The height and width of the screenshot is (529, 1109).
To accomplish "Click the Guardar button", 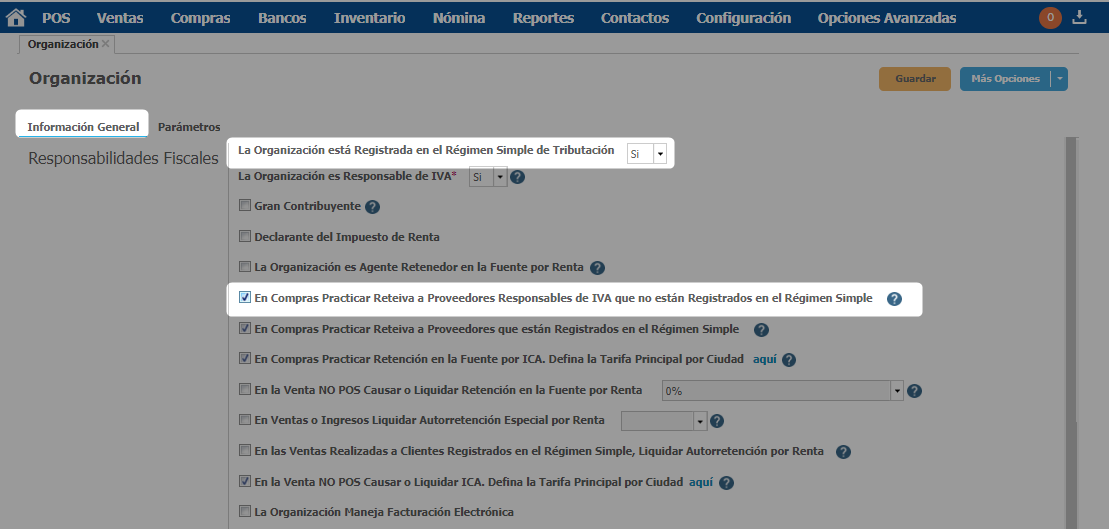I will [x=915, y=79].
